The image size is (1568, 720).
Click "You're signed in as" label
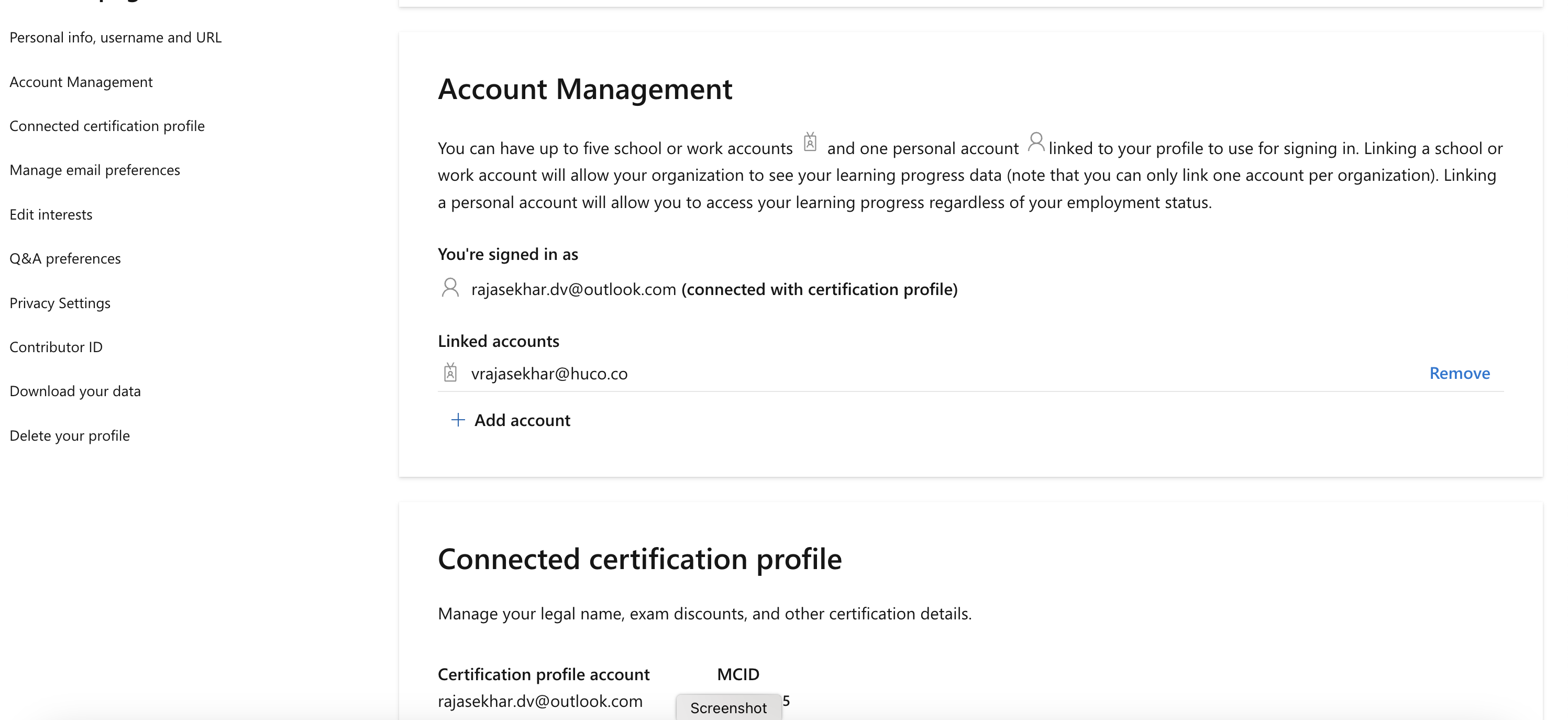(507, 255)
